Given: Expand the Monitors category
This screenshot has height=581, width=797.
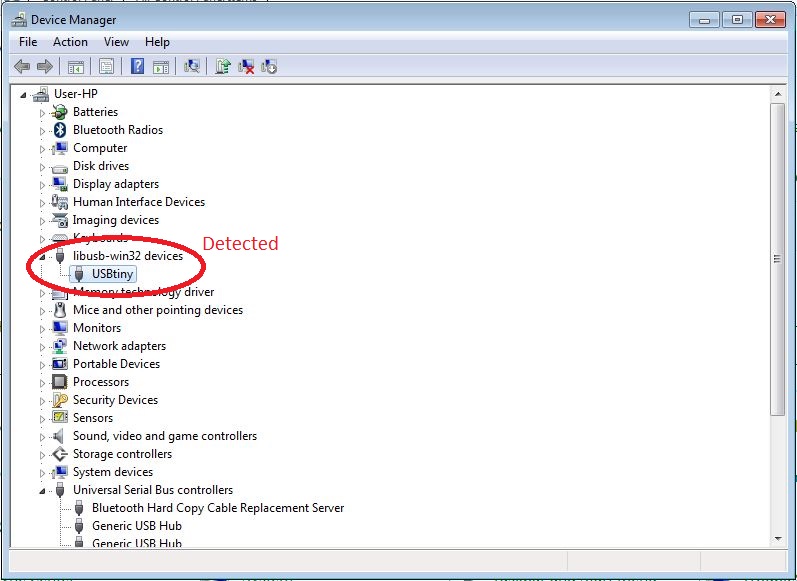Looking at the screenshot, I should click(x=42, y=329).
